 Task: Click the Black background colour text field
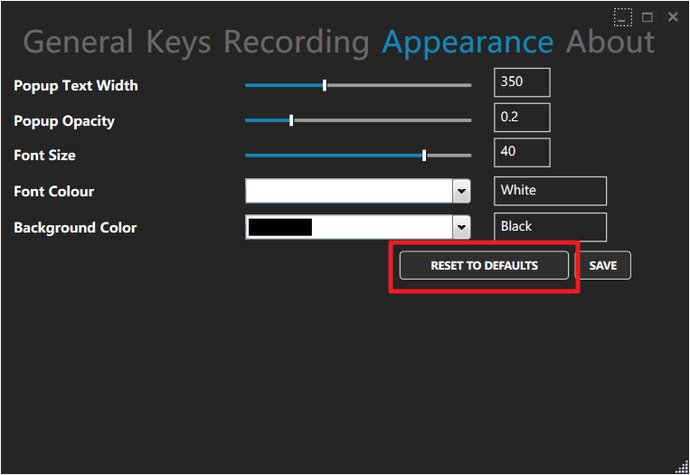(x=550, y=227)
